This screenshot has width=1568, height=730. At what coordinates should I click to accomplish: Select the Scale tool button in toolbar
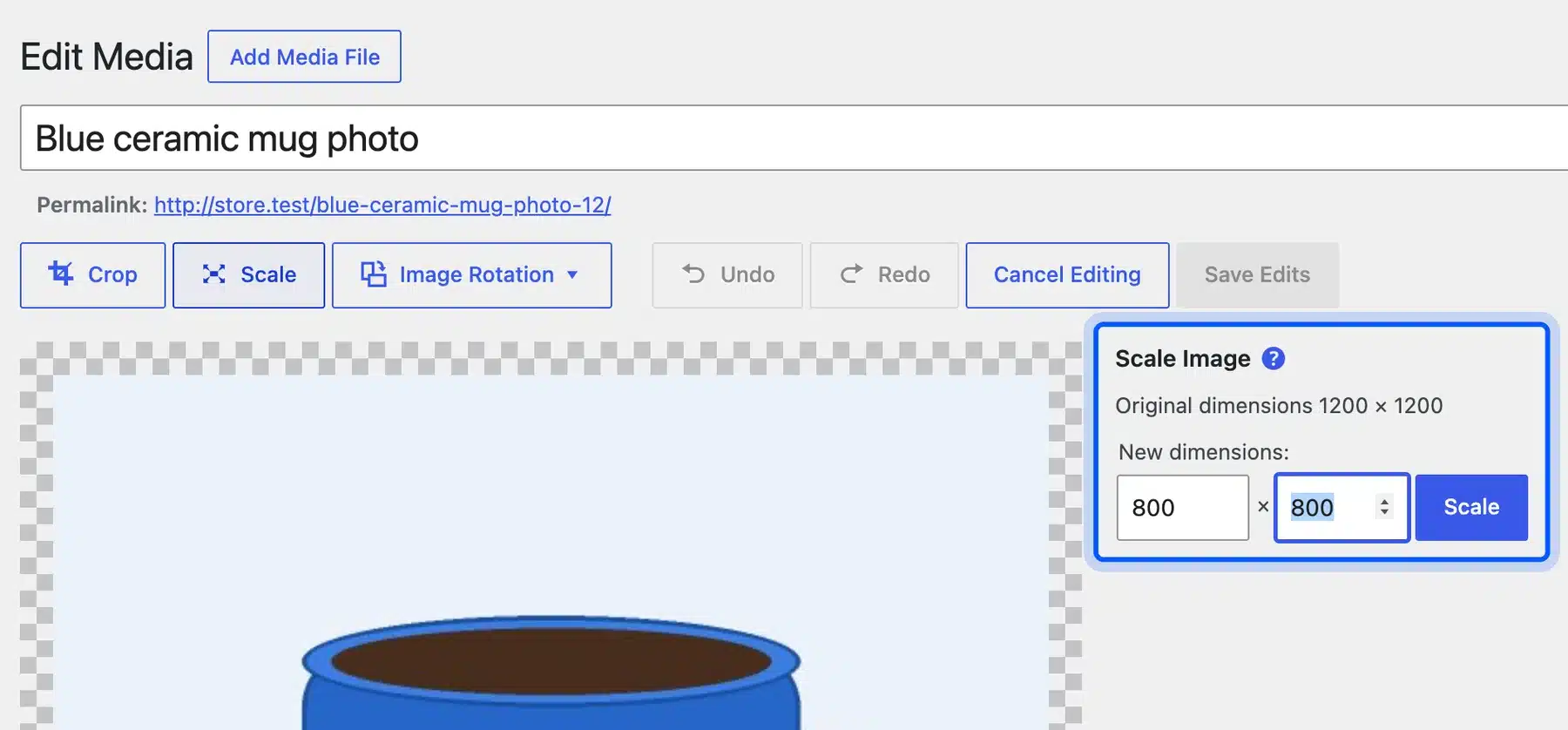(x=249, y=275)
